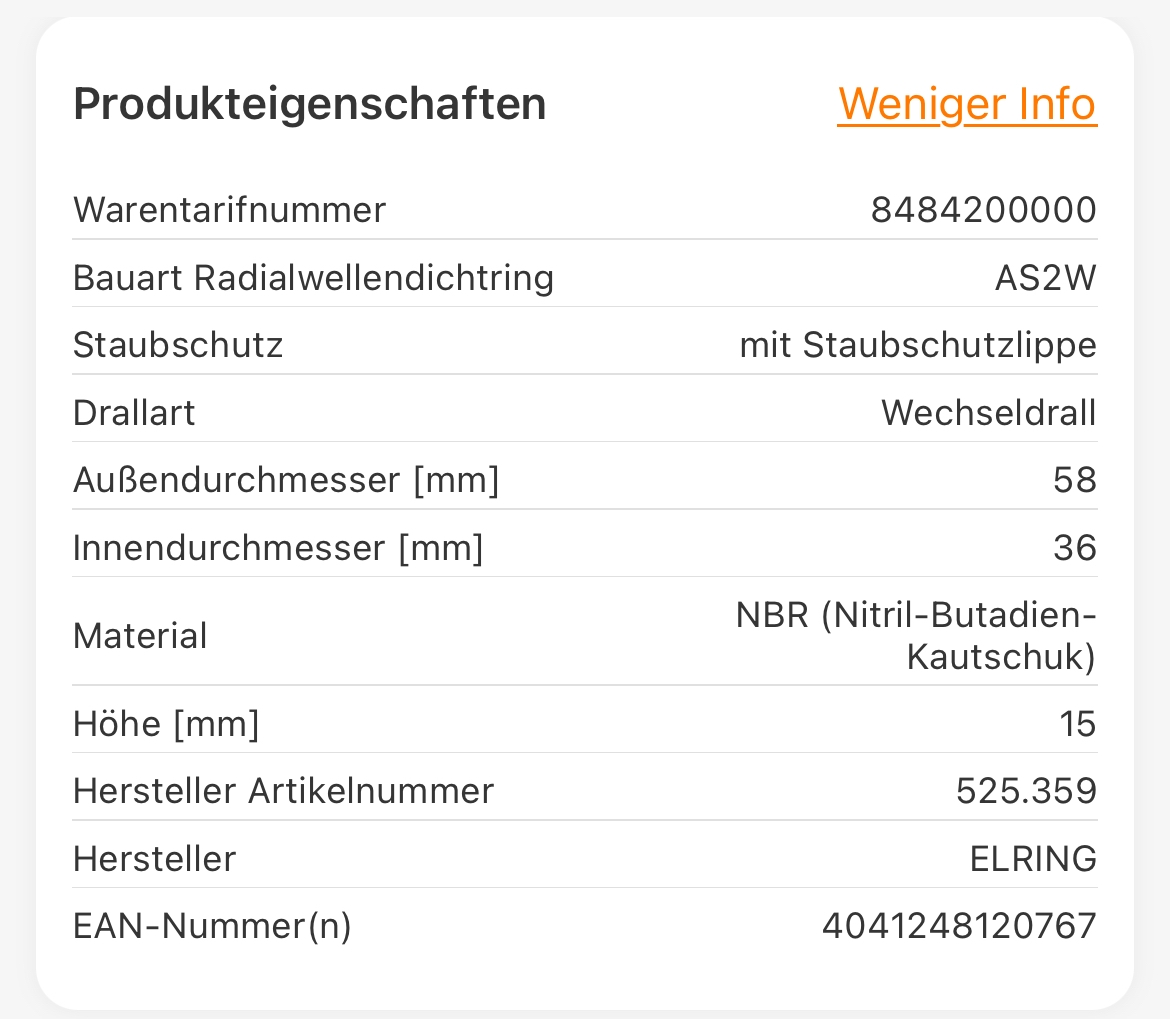
Task: Select the Wechseldrall value
Action: coord(988,413)
